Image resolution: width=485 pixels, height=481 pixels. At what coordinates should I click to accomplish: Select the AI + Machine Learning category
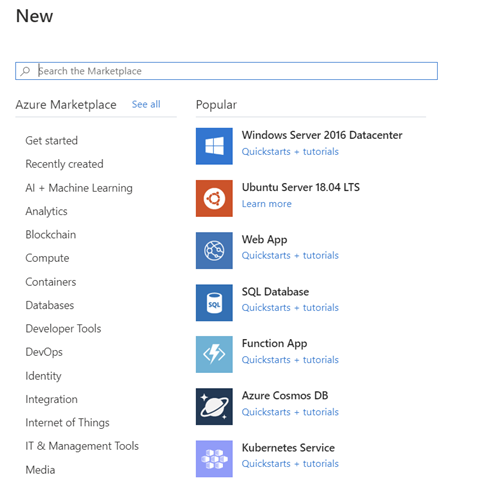coord(79,188)
